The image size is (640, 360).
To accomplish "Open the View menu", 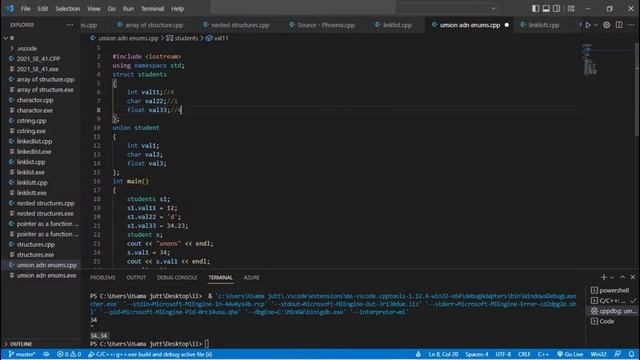I will coord(93,9).
